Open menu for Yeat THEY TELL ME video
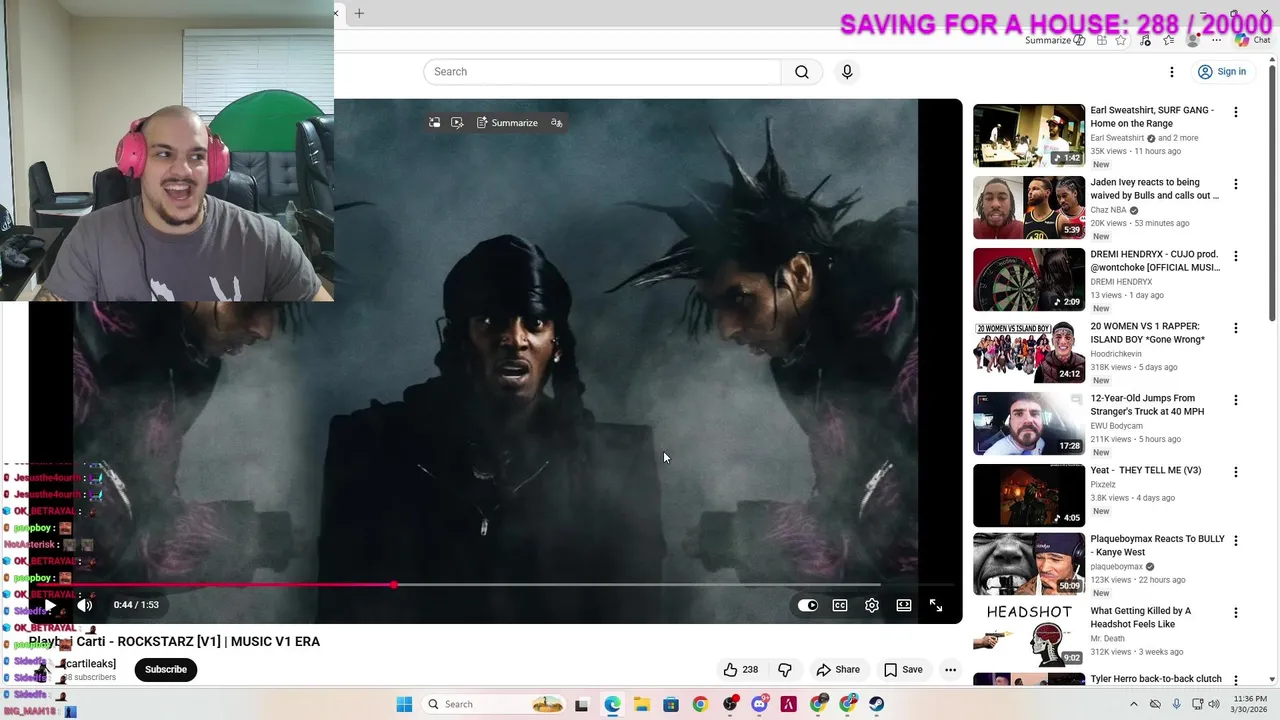Screen dimensions: 1280x720 coord(1236,472)
